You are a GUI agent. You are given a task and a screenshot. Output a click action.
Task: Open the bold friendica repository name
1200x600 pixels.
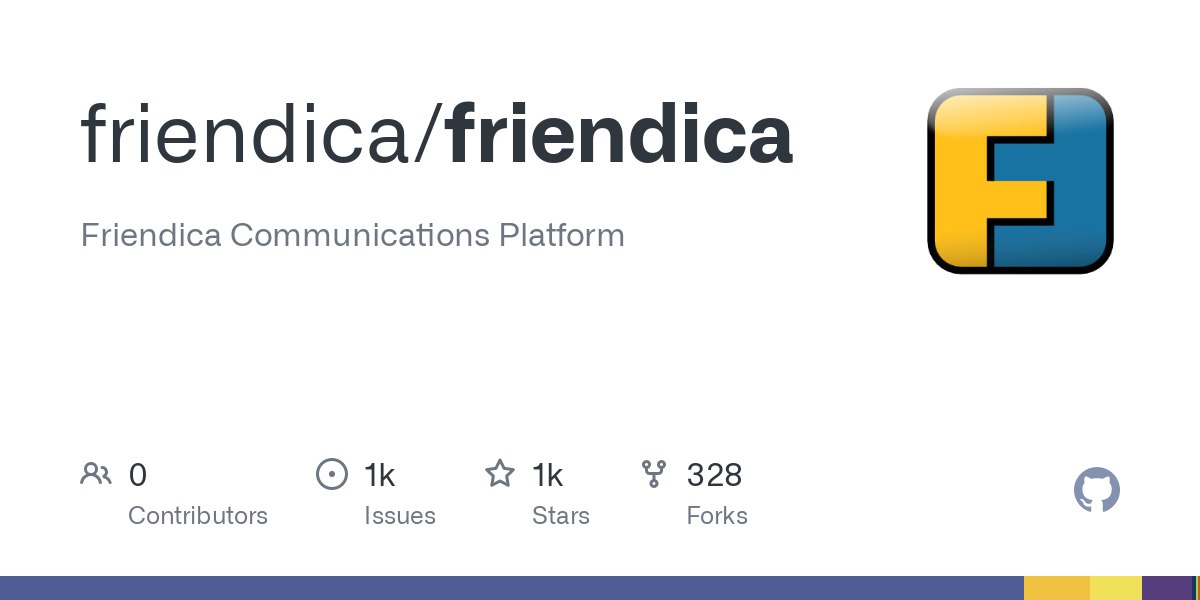coord(620,135)
